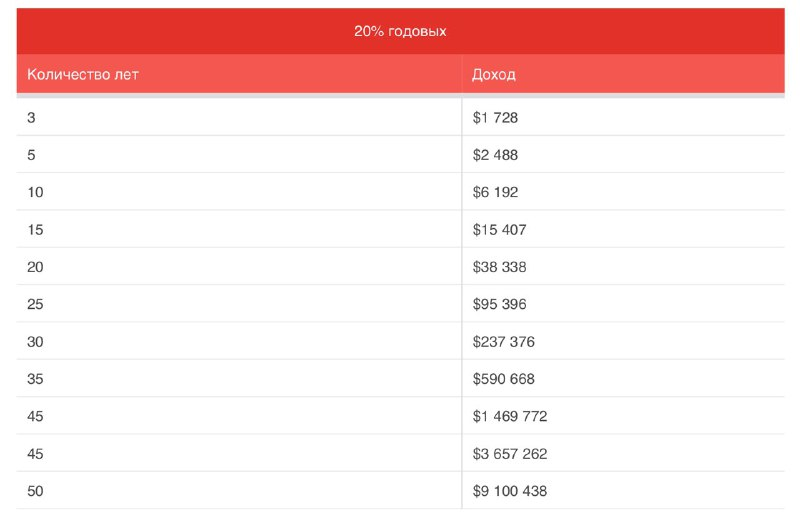Select the $2 488 income value
This screenshot has height=524, width=800.
496,155
